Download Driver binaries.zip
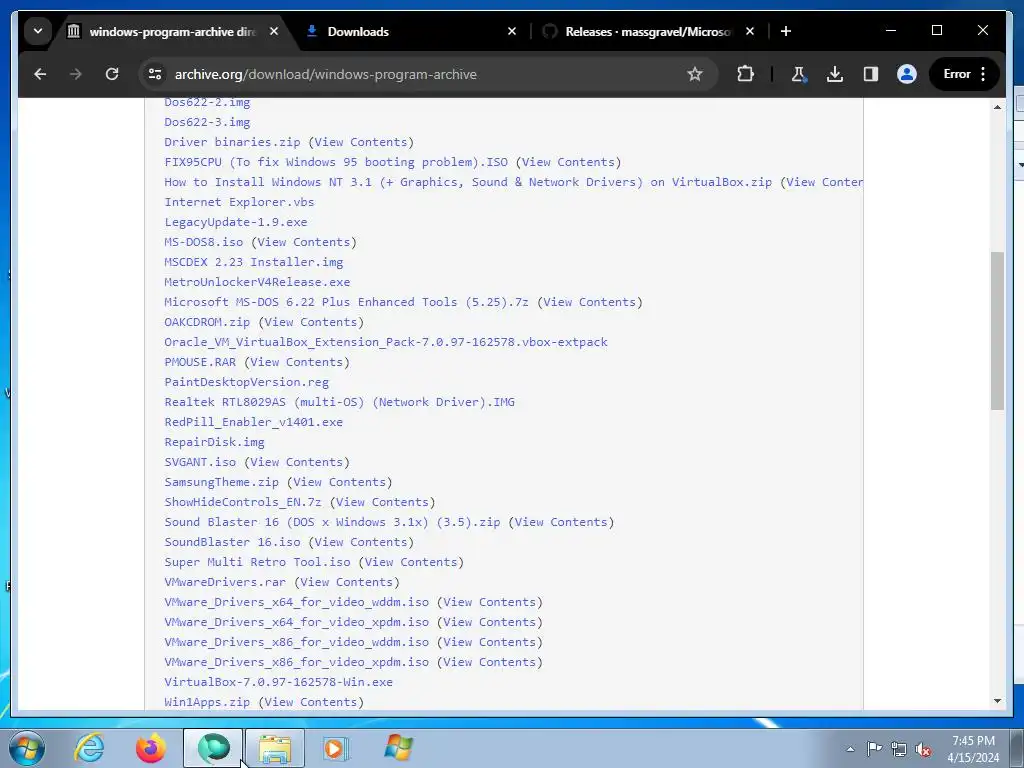Screen dimensions: 1024x768 [232, 142]
